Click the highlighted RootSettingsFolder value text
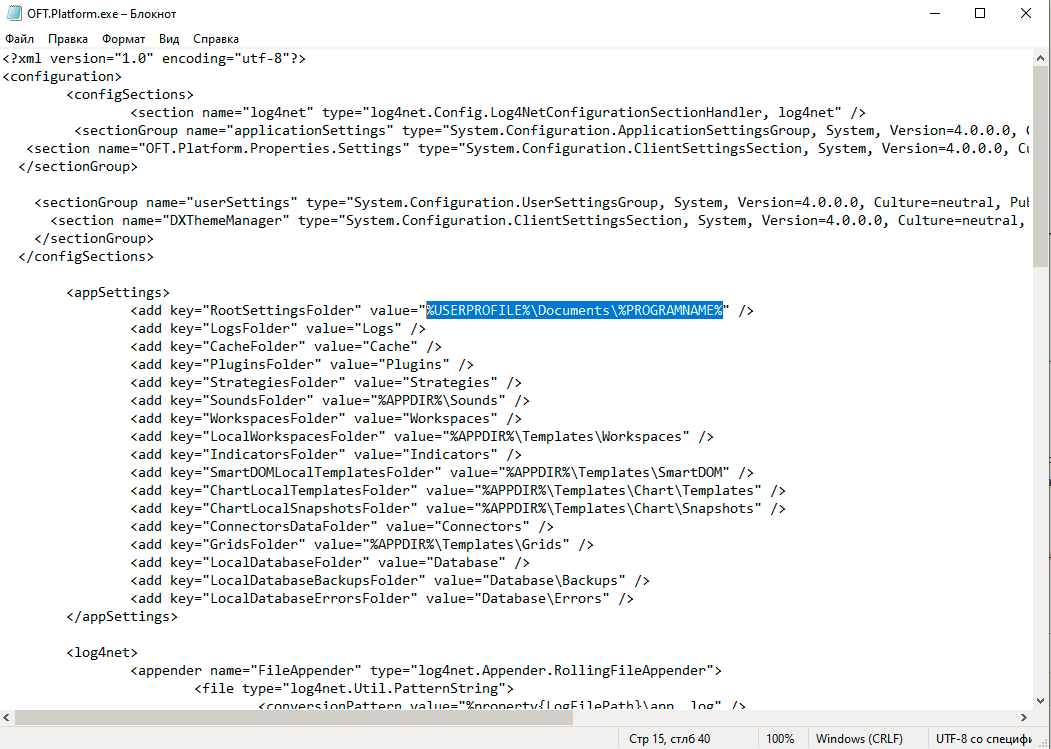Screen dimensions: 1051x749 tap(575, 310)
